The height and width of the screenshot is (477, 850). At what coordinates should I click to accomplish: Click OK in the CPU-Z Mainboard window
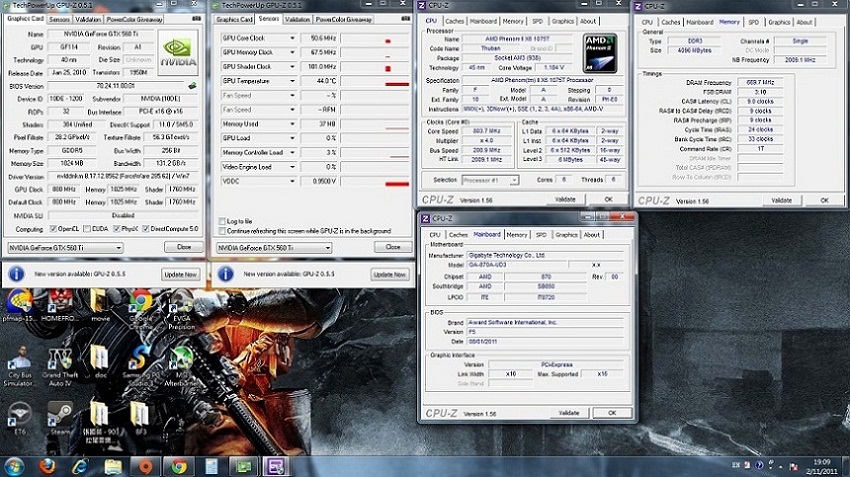(x=612, y=413)
